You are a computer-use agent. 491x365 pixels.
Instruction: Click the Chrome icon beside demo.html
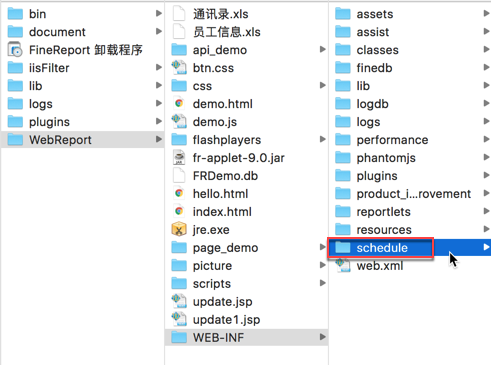click(179, 104)
